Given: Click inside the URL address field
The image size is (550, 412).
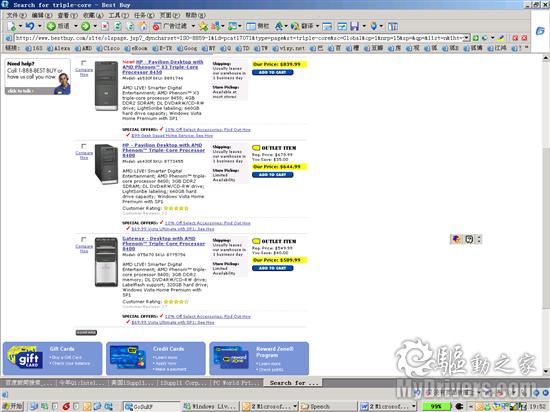Looking at the screenshot, I should 239,38.
